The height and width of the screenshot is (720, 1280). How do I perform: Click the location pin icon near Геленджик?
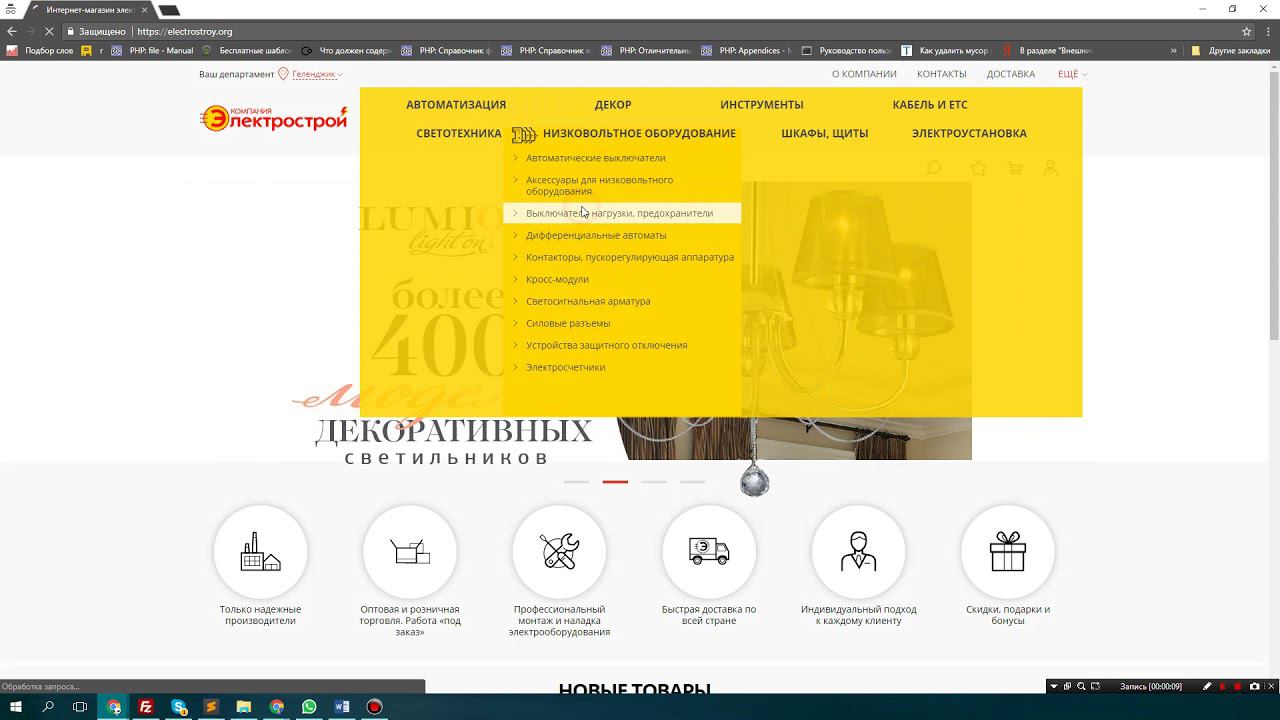tap(283, 74)
